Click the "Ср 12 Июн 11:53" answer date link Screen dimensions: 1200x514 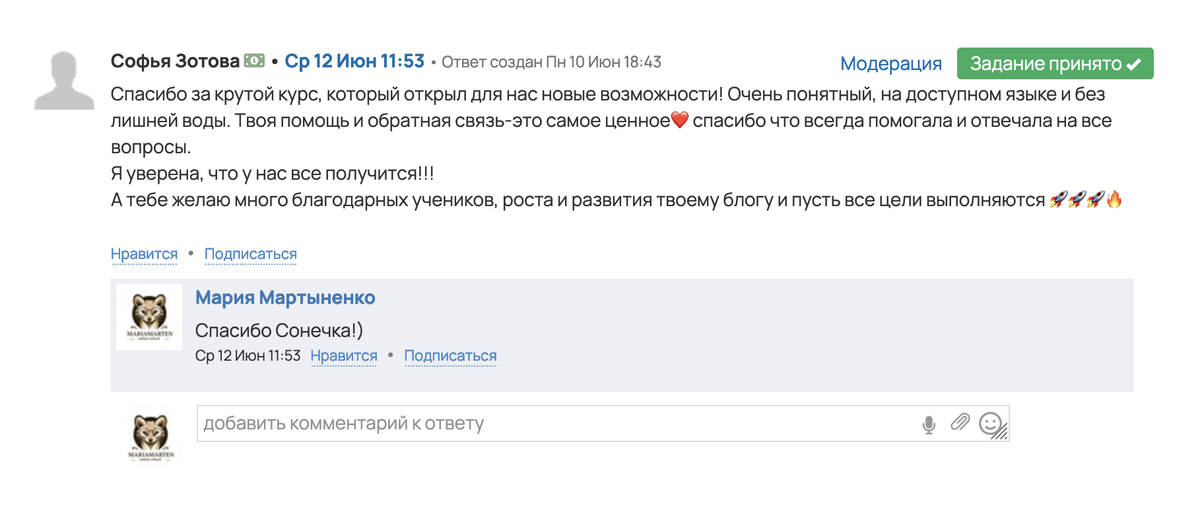[354, 62]
